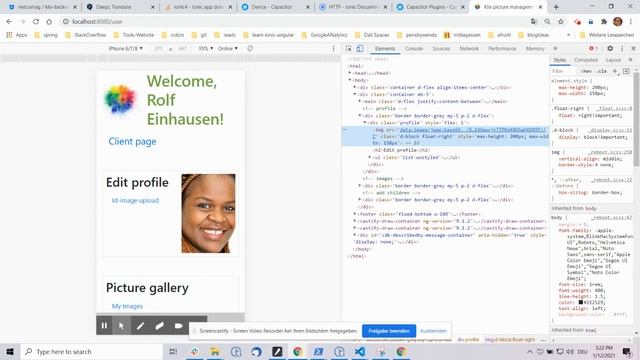The image size is (640, 360).
Task: Toggle the Screencastify webcam icon
Action: click(x=178, y=325)
